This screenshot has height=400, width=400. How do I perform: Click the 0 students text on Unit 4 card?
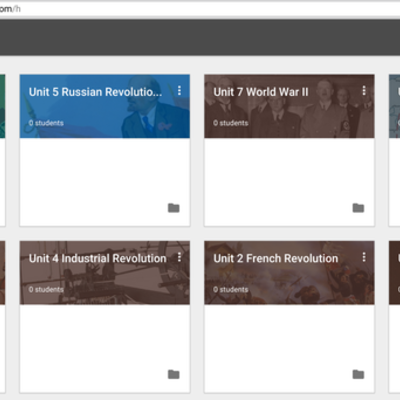46,289
